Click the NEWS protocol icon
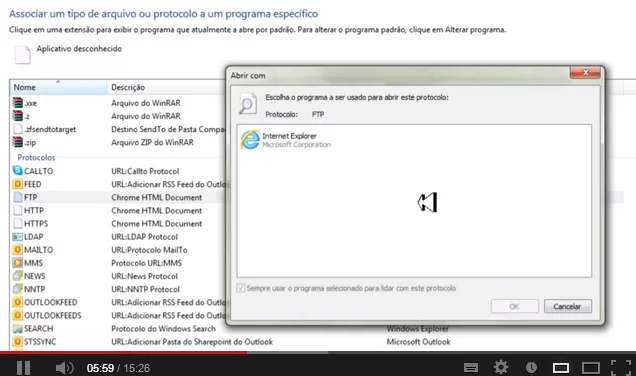This screenshot has width=636, height=376. tap(17, 276)
